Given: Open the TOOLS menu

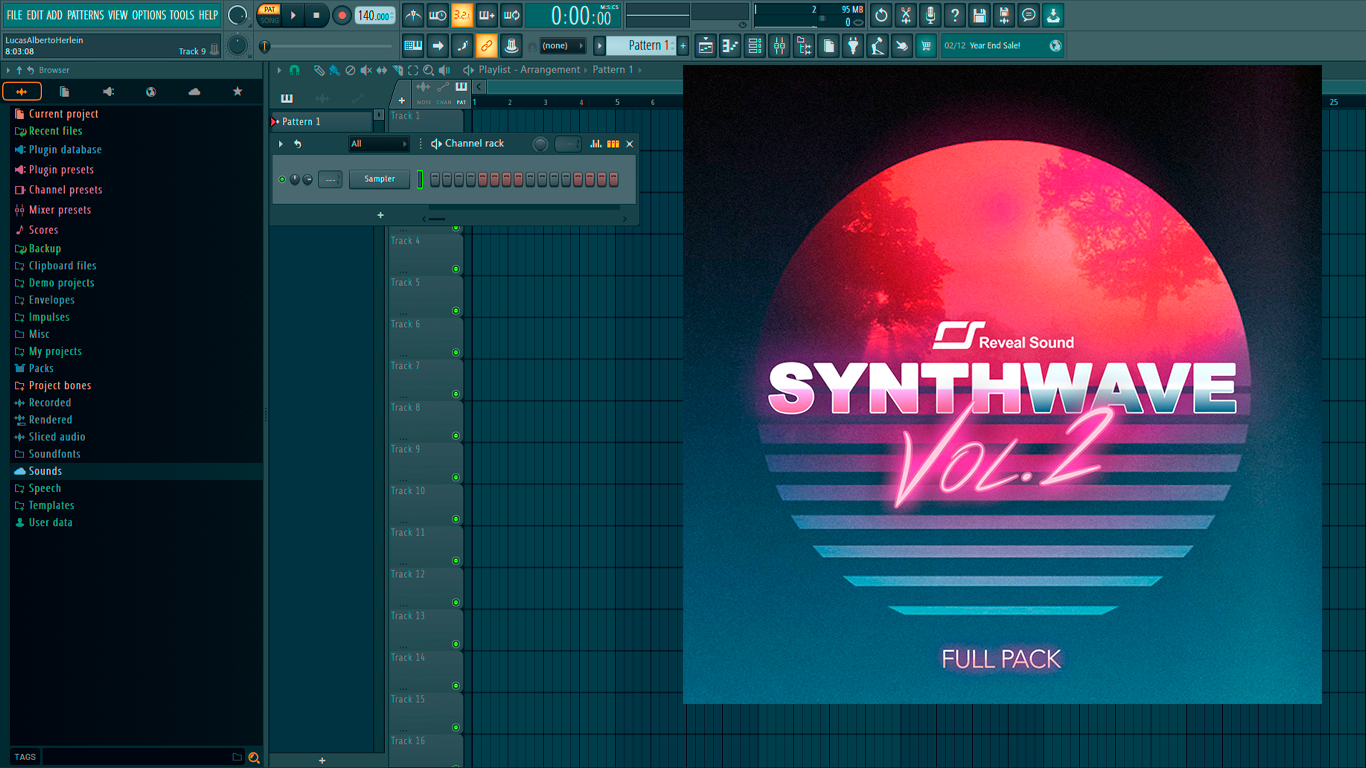Looking at the screenshot, I should click(182, 15).
